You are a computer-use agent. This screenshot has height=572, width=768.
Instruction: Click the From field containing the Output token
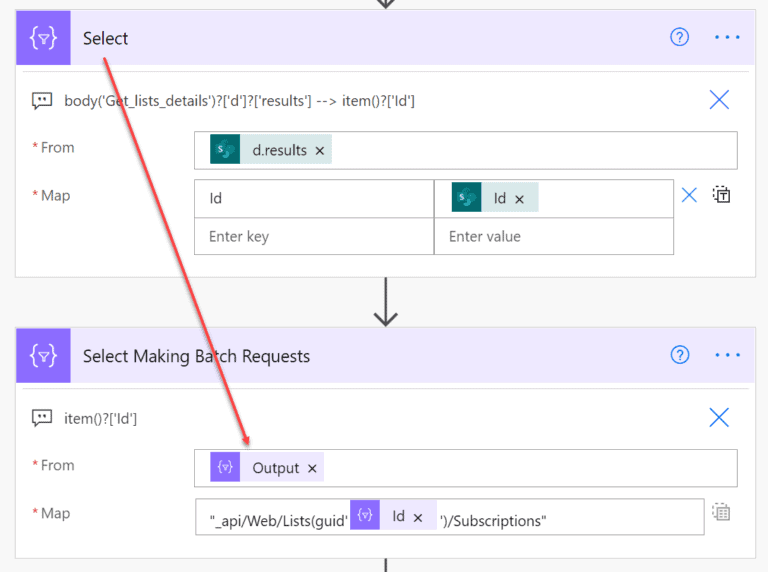pyautogui.click(x=465, y=468)
